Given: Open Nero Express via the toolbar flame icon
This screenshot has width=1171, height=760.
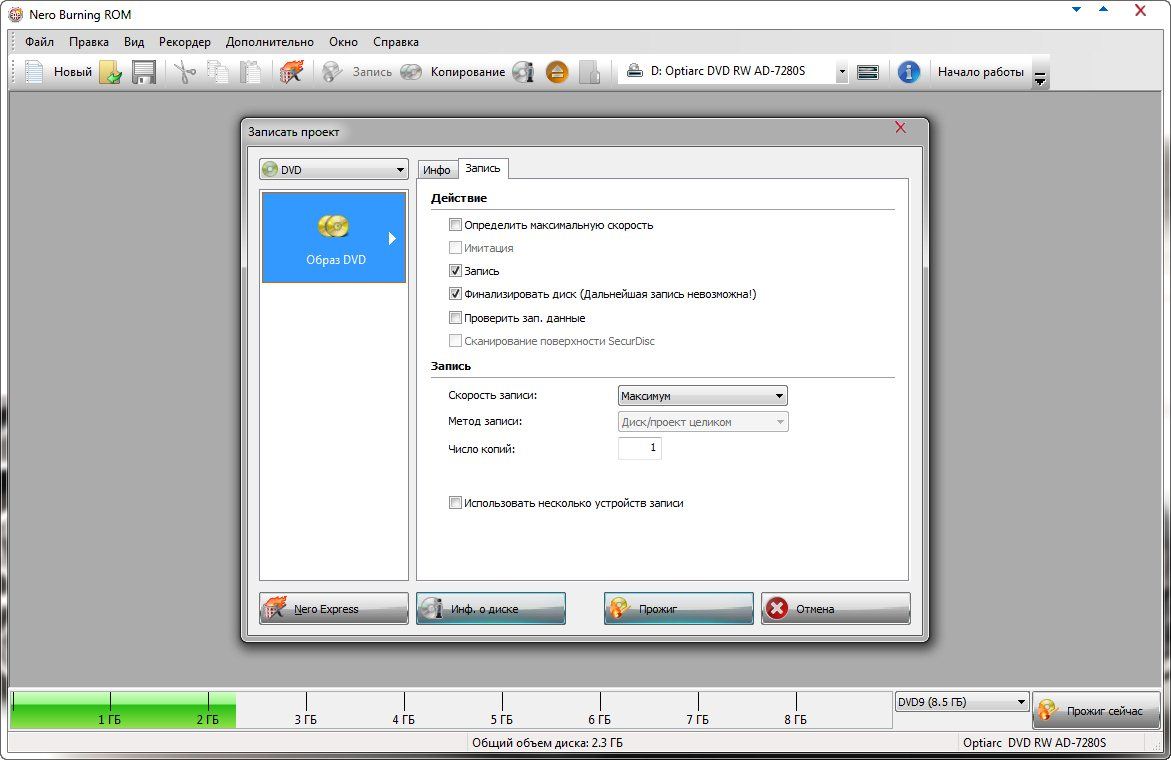Looking at the screenshot, I should 291,72.
